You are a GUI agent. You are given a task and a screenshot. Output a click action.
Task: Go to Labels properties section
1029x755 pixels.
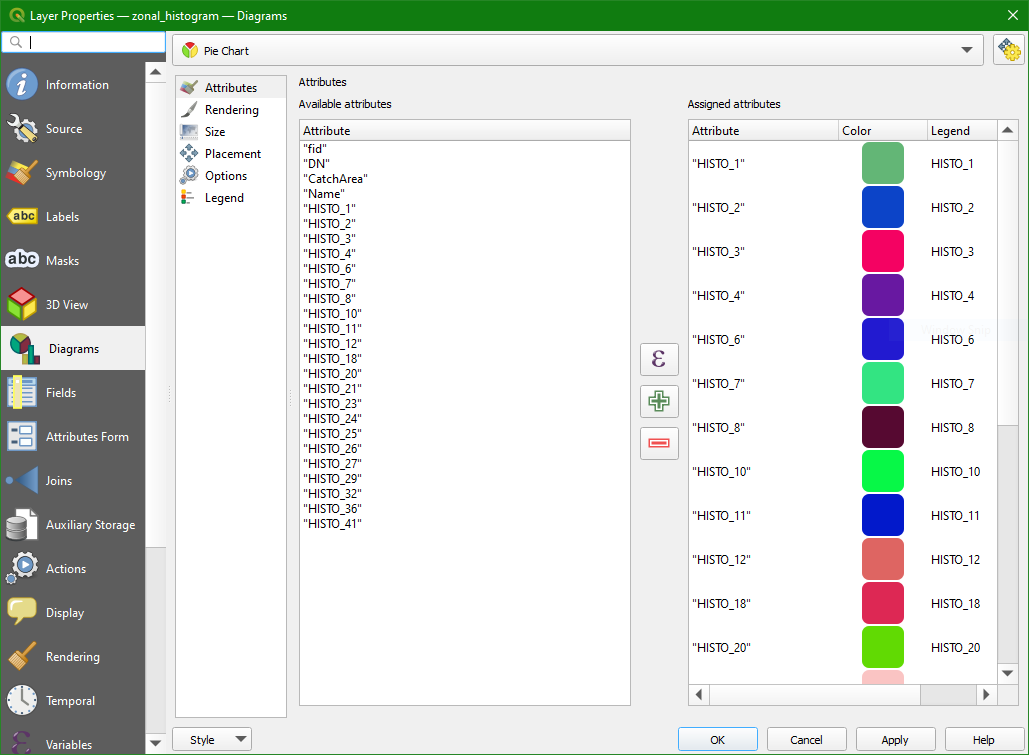[x=62, y=217]
